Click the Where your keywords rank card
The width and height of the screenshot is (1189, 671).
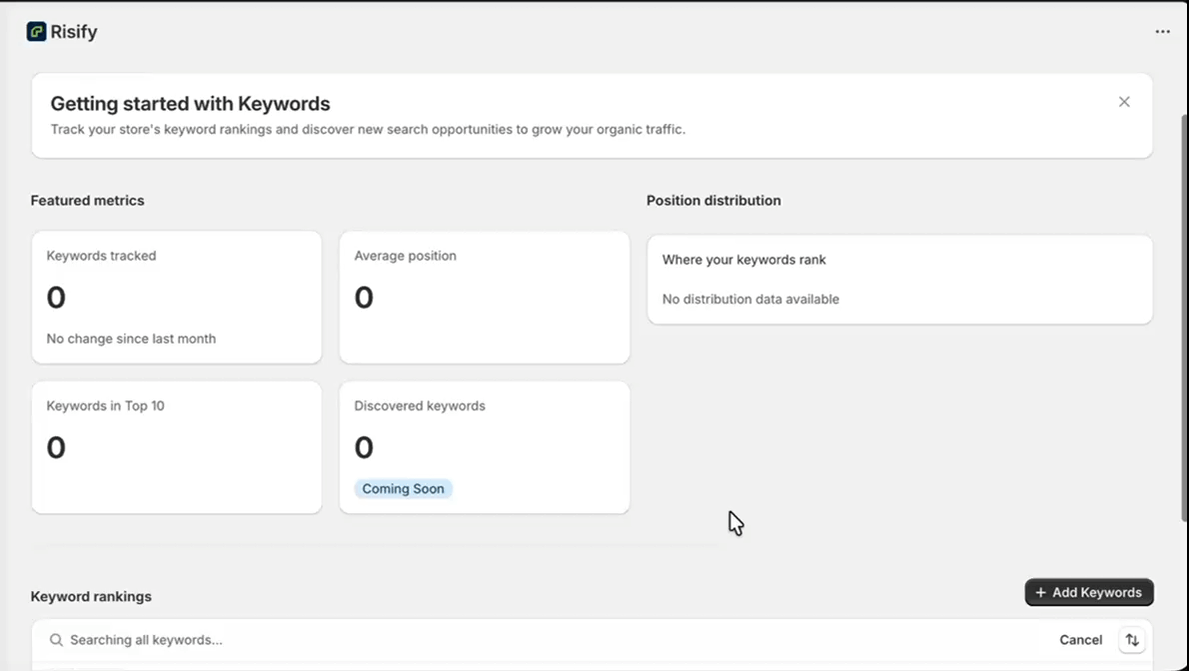[x=899, y=279]
